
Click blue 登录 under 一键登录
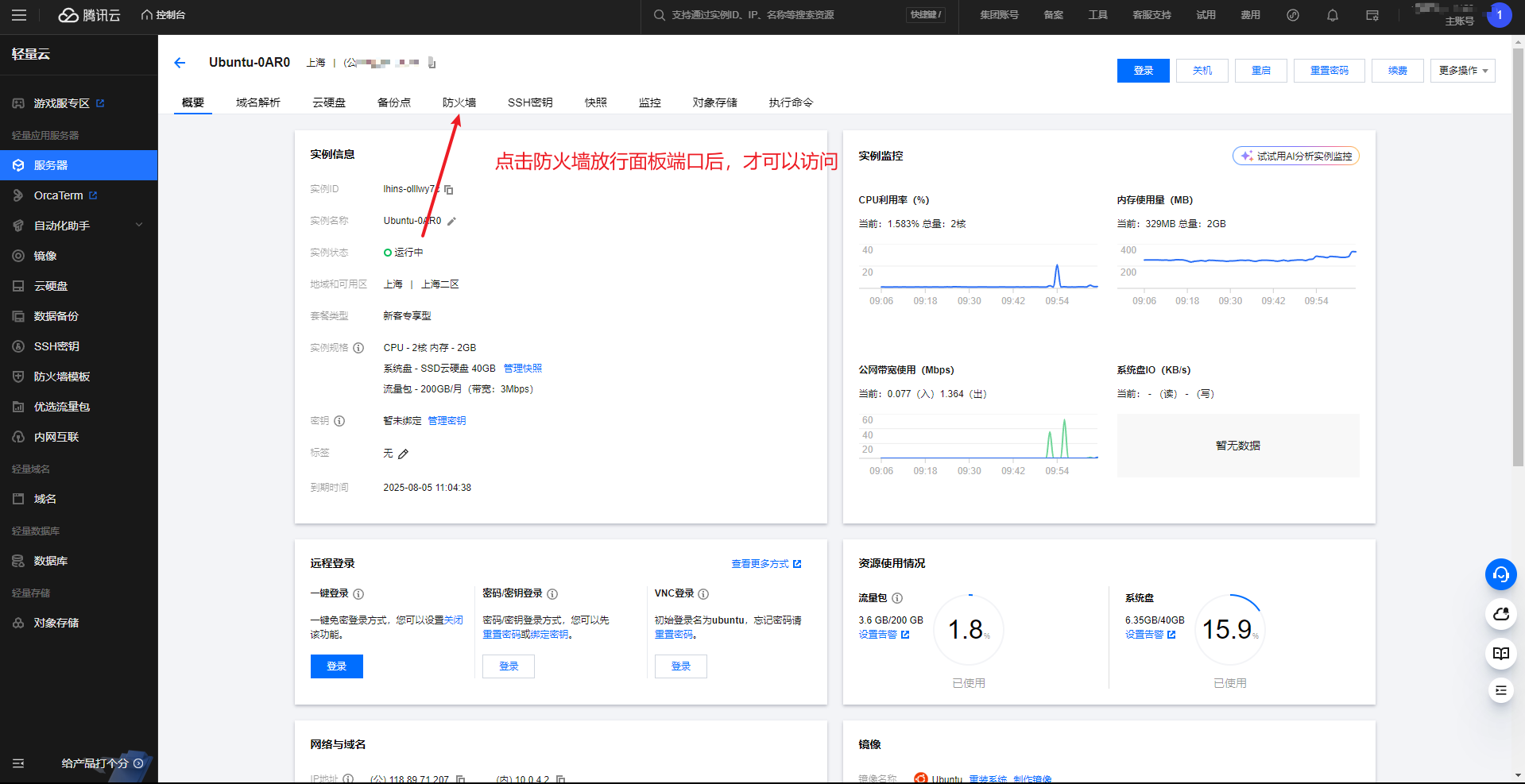pyautogui.click(x=337, y=666)
